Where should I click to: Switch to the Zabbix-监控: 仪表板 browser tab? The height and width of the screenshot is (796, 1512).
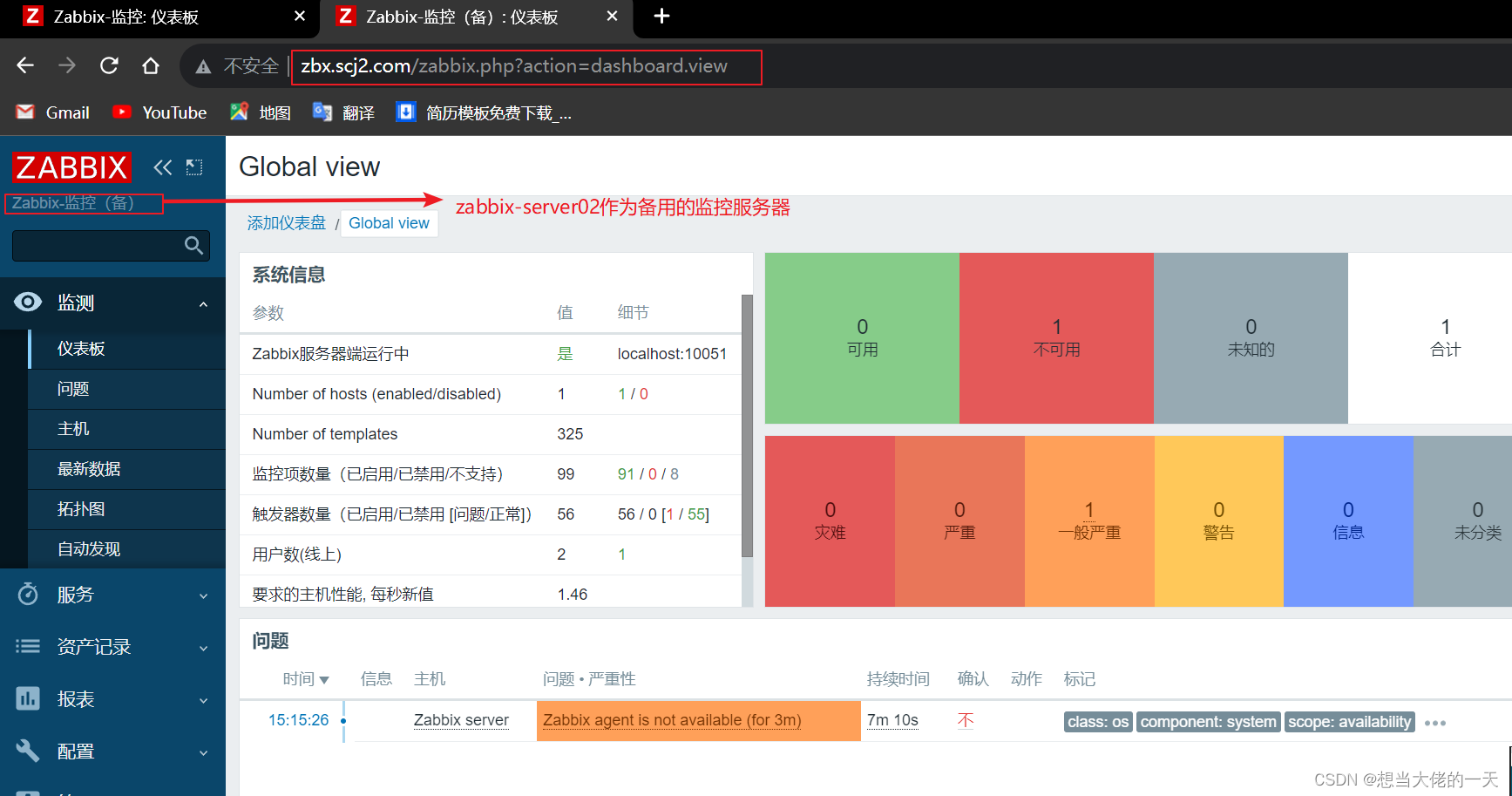point(158,17)
